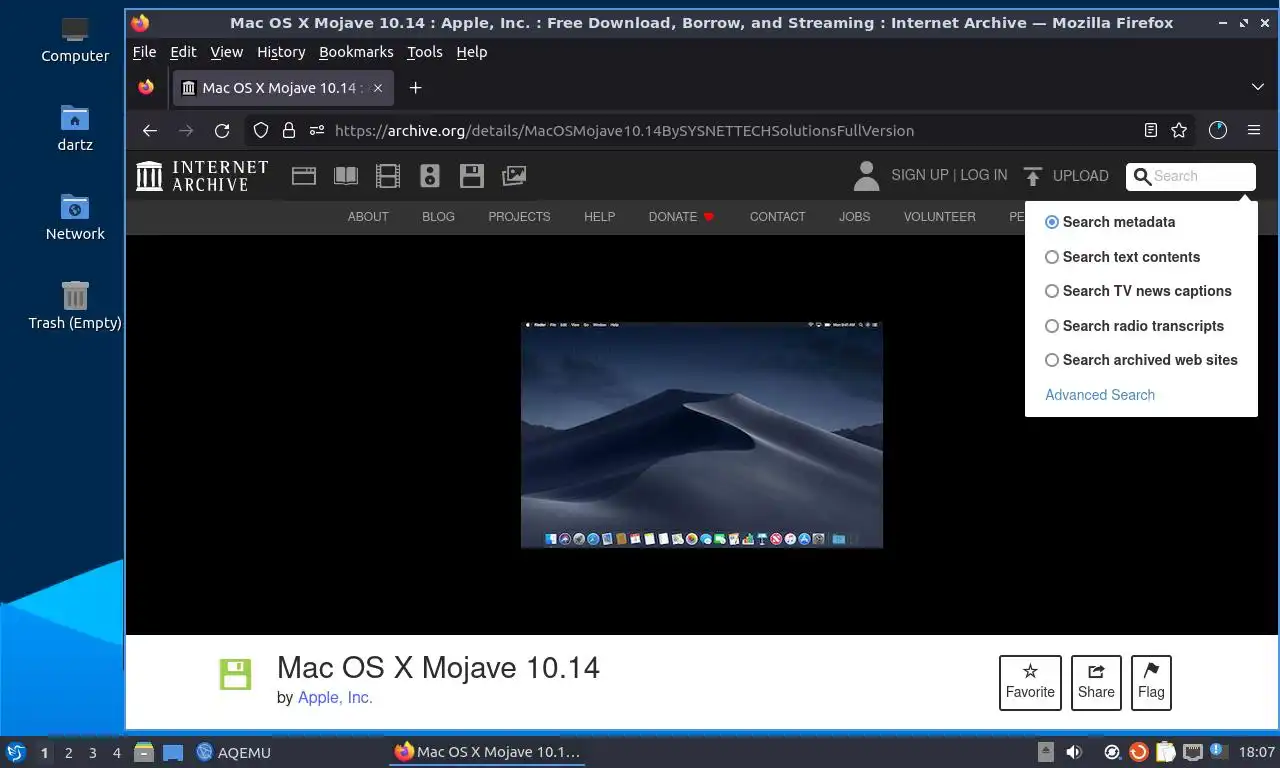Click the UPLOAD link
Image resolution: width=1280 pixels, height=768 pixels.
point(1081,176)
